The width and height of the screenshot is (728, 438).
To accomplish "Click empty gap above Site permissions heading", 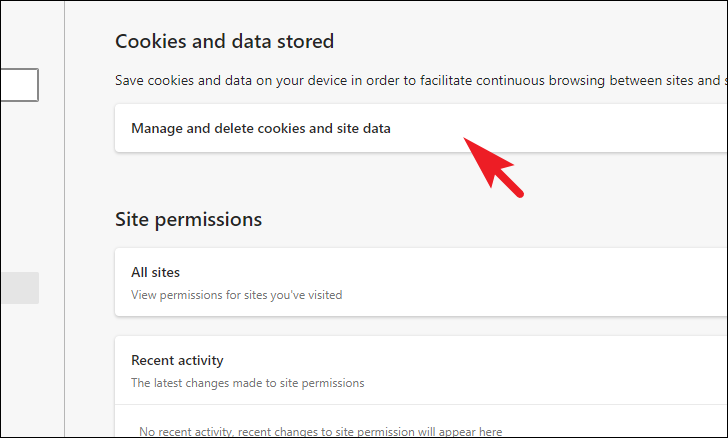I will (x=418, y=180).
